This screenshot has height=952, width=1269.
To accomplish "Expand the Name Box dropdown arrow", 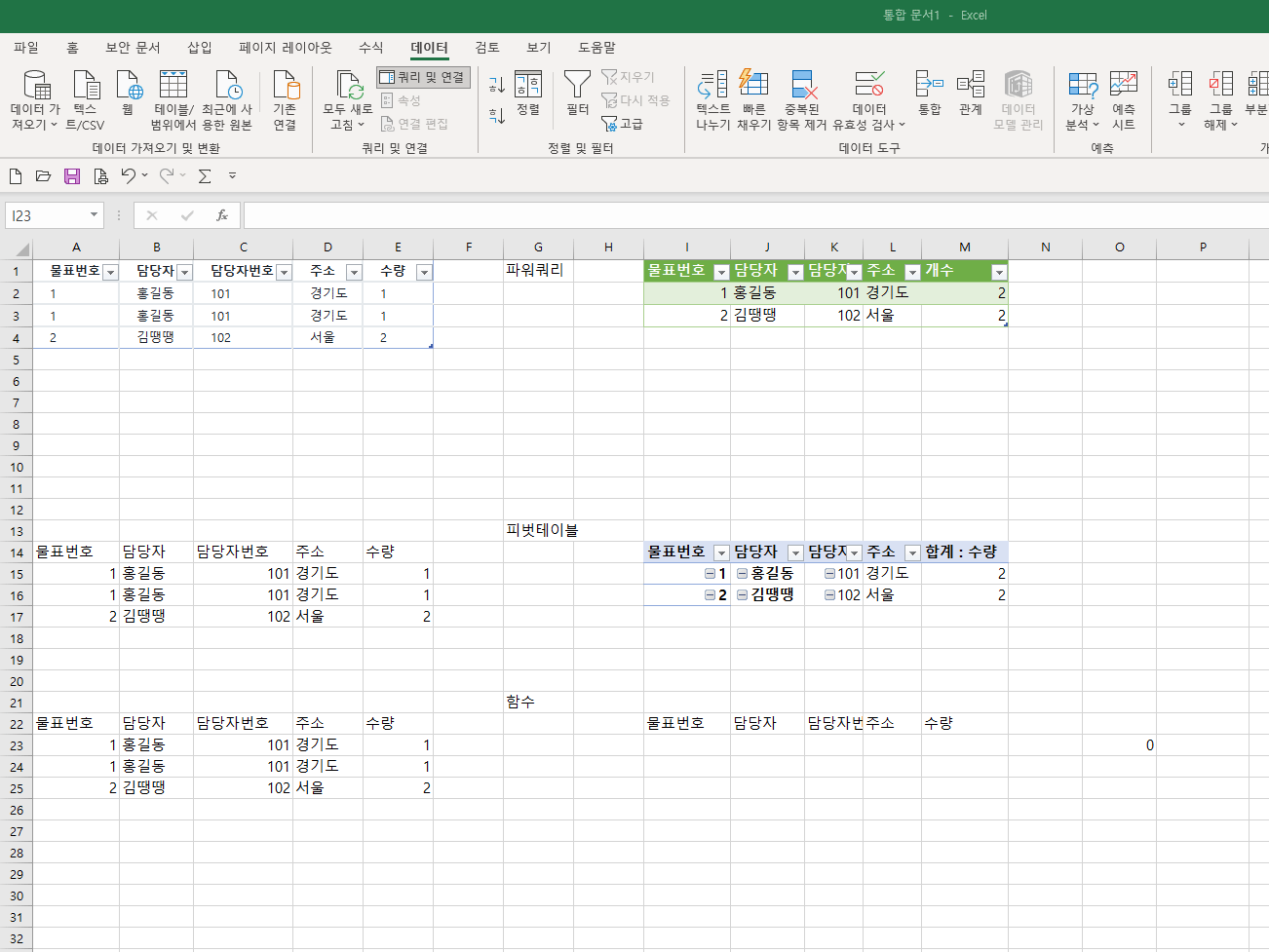I will (x=94, y=215).
